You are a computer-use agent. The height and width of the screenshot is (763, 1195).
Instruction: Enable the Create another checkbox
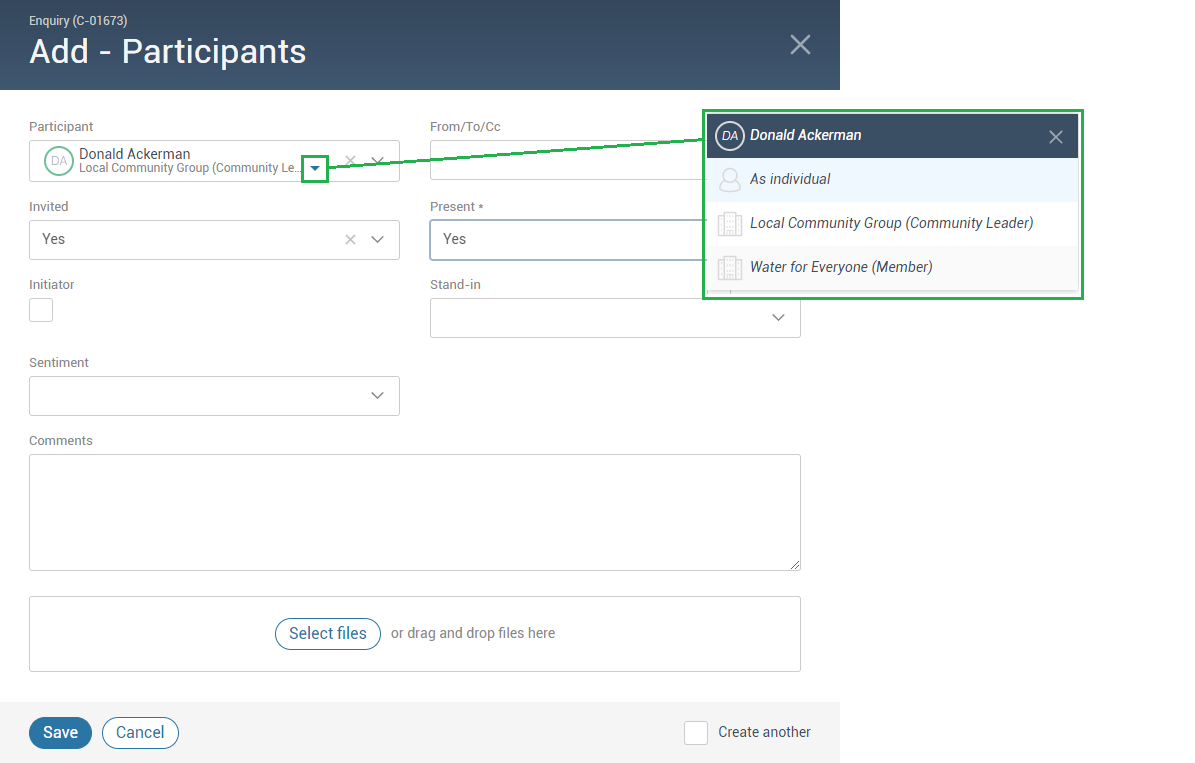[696, 733]
